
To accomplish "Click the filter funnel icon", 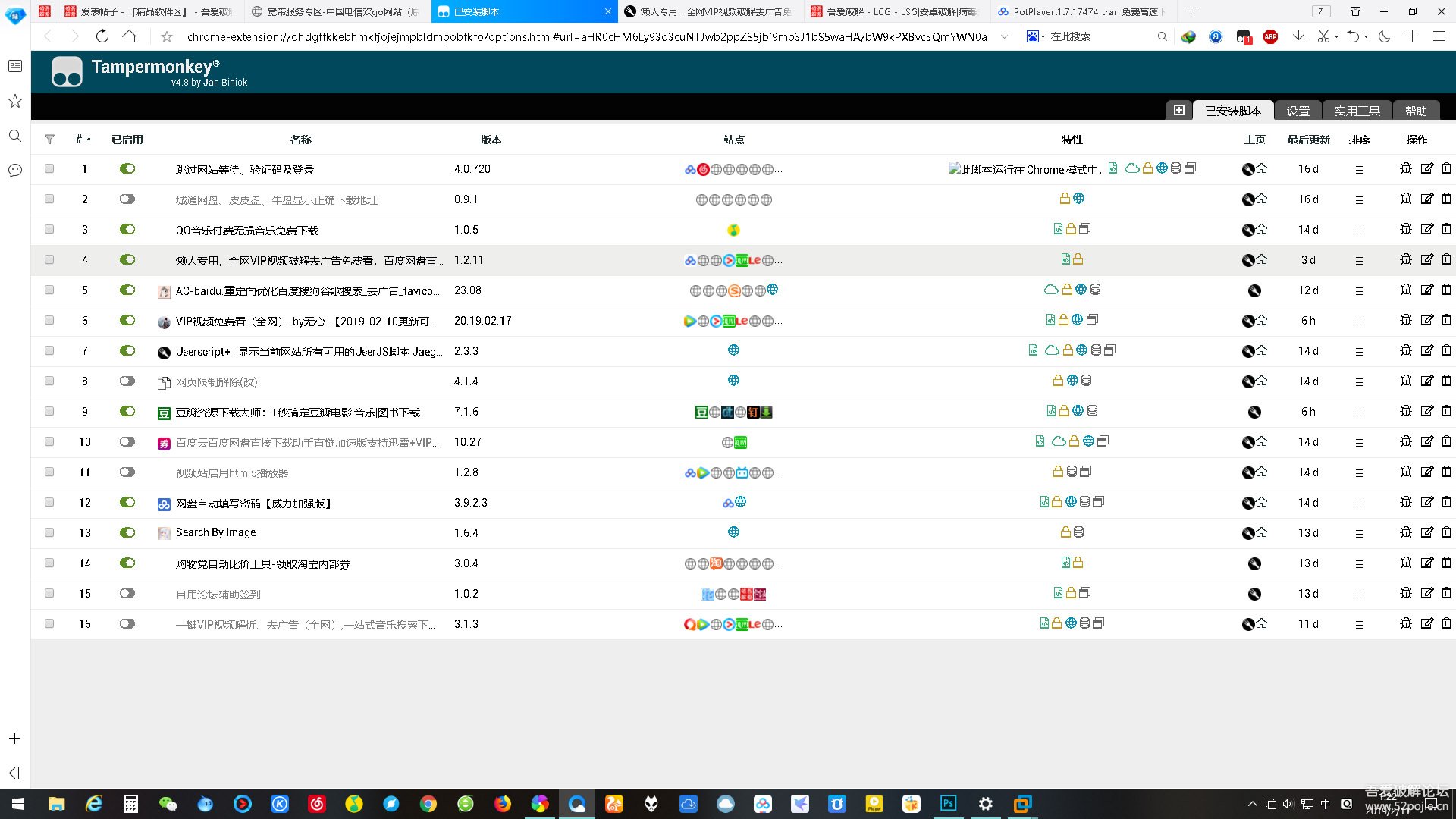I will [49, 140].
